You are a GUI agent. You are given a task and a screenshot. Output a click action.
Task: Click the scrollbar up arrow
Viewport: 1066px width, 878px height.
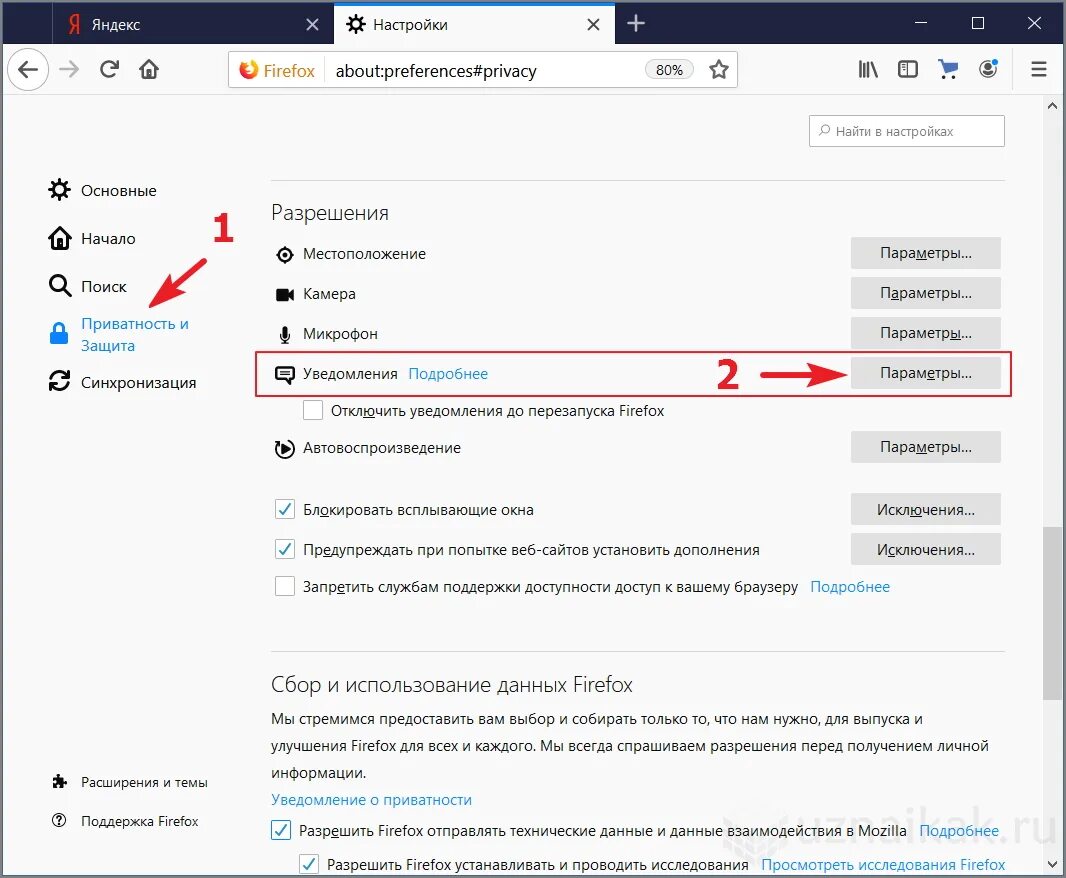point(1052,106)
